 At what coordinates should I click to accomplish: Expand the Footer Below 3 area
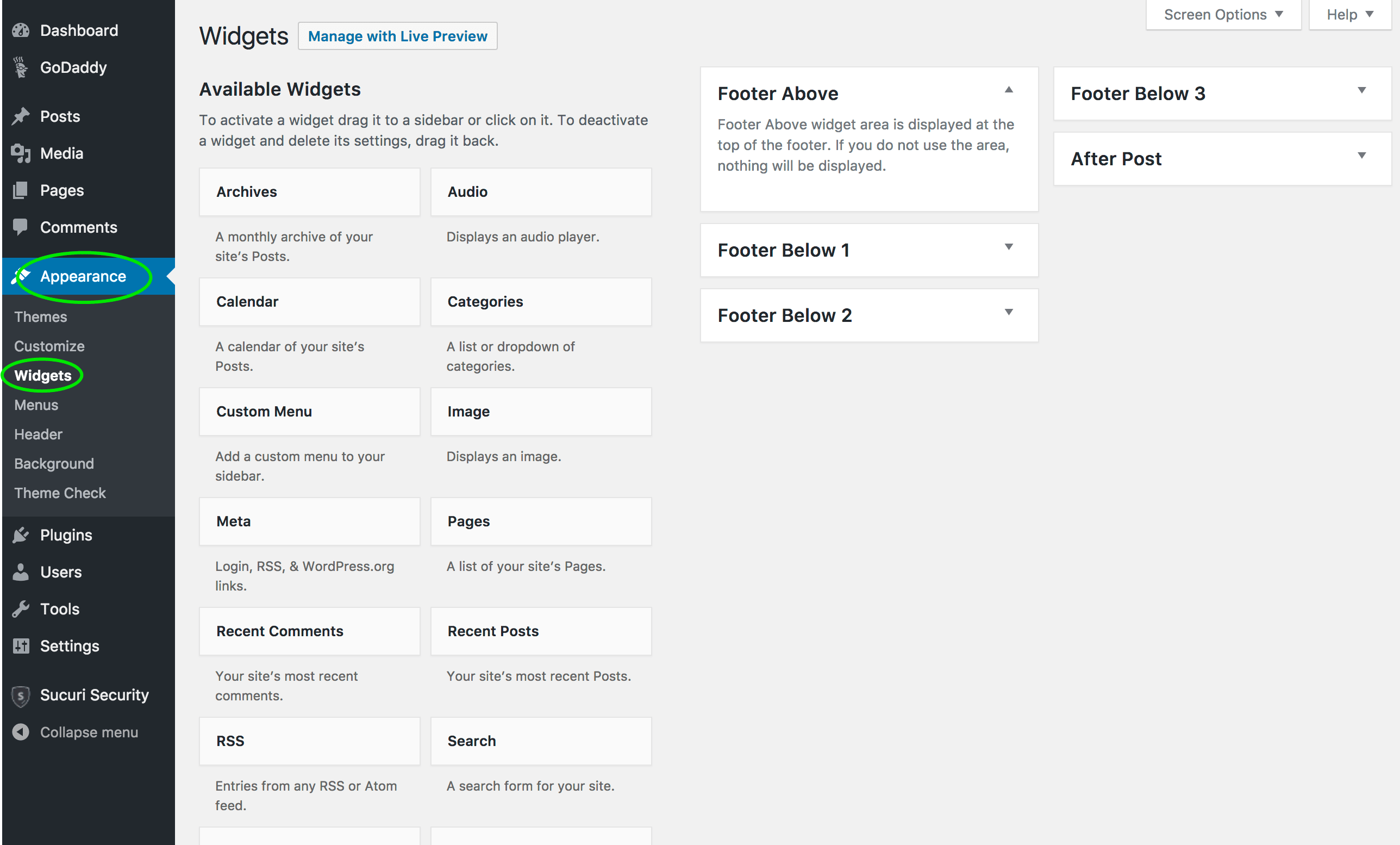coord(1361,90)
